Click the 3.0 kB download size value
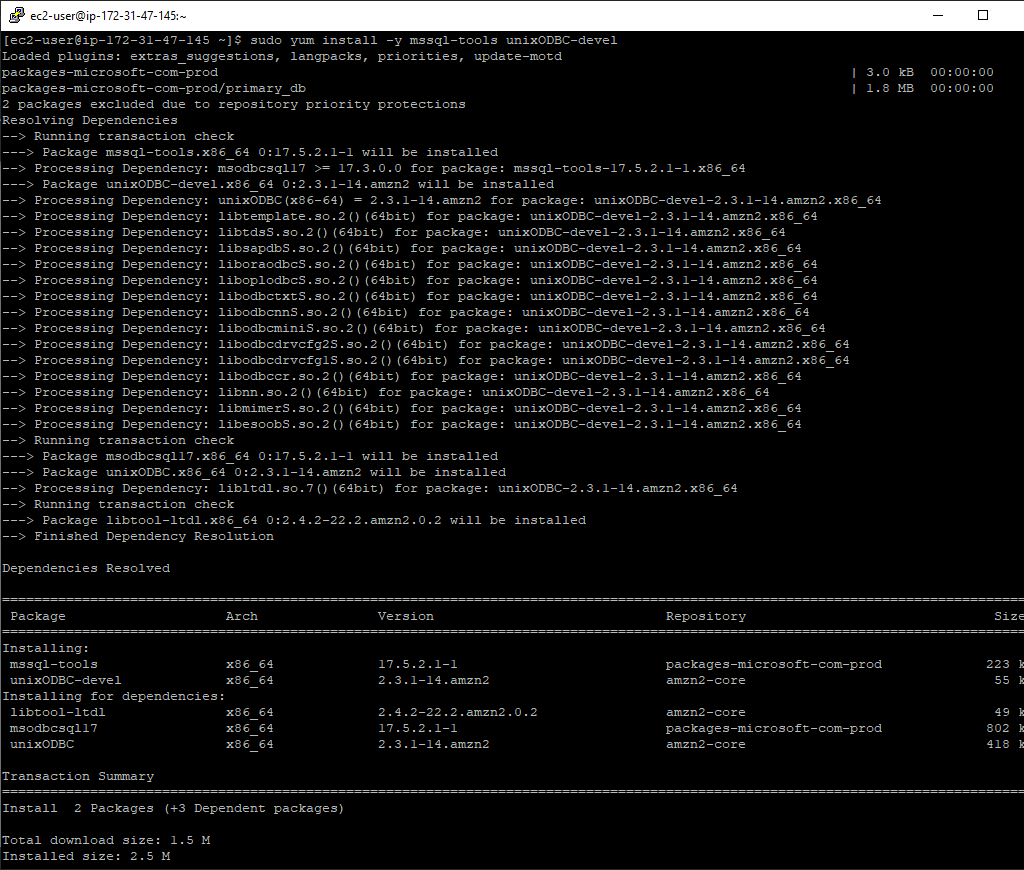Screen dimensions: 1024x870 click(x=889, y=72)
